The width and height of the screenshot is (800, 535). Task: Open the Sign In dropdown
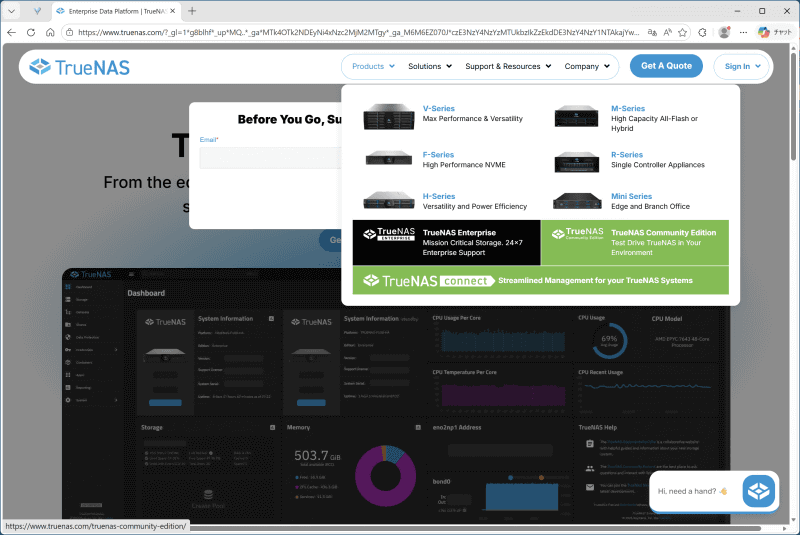[742, 66]
